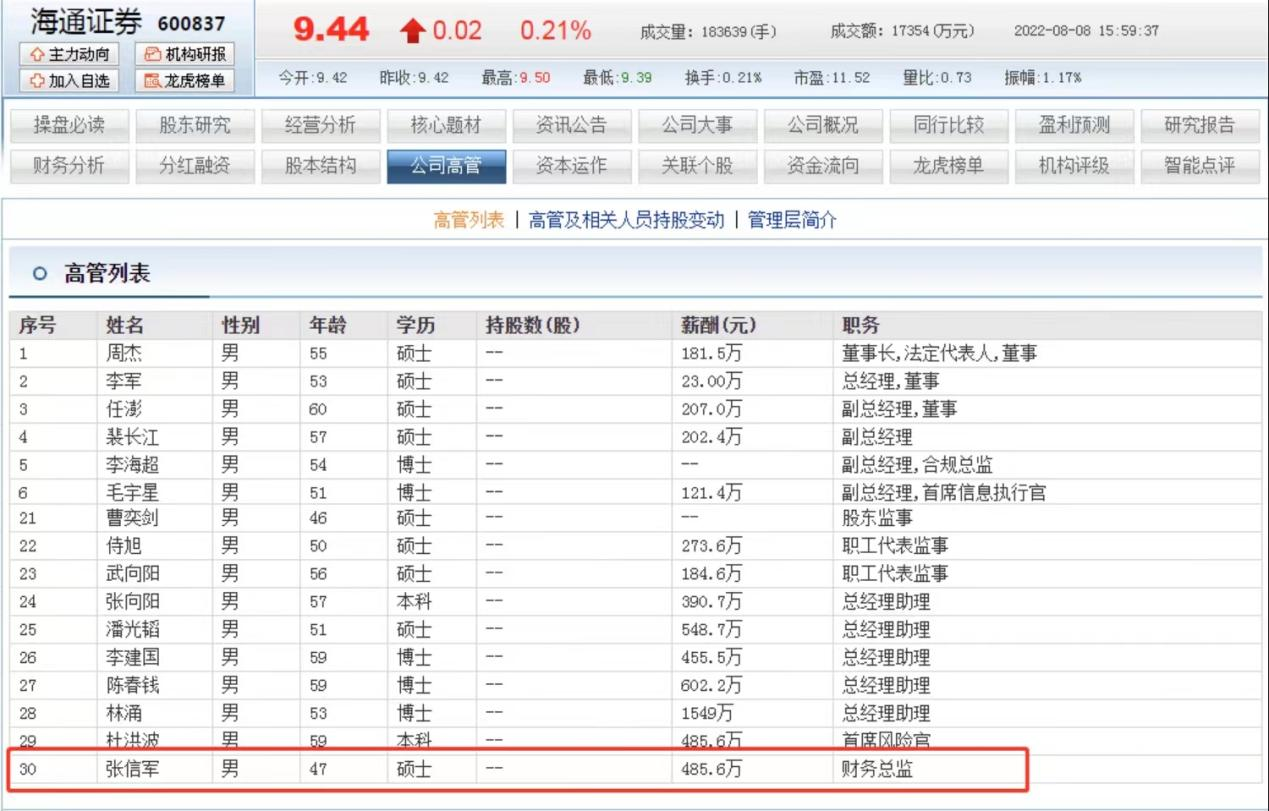Image resolution: width=1269 pixels, height=811 pixels.
Task: Switch to the 公司概况 tab
Action: pos(823,125)
